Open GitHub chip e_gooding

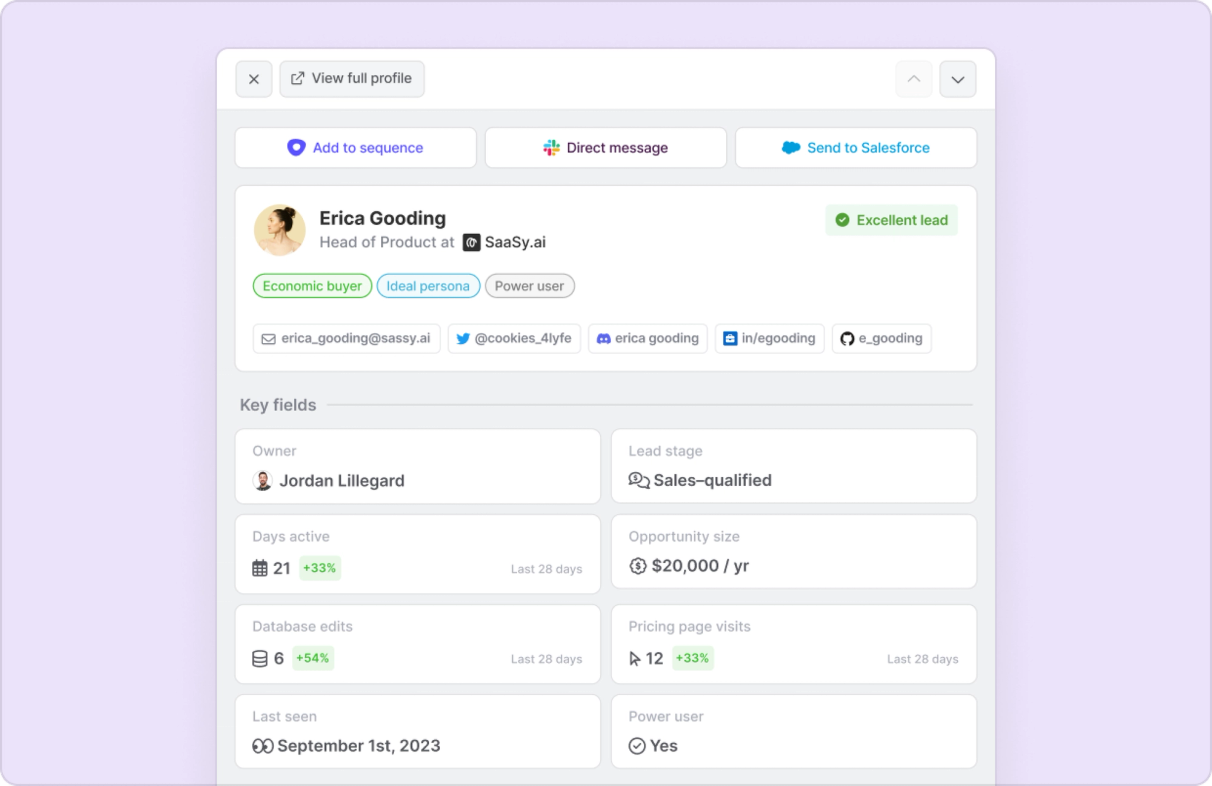coord(882,339)
